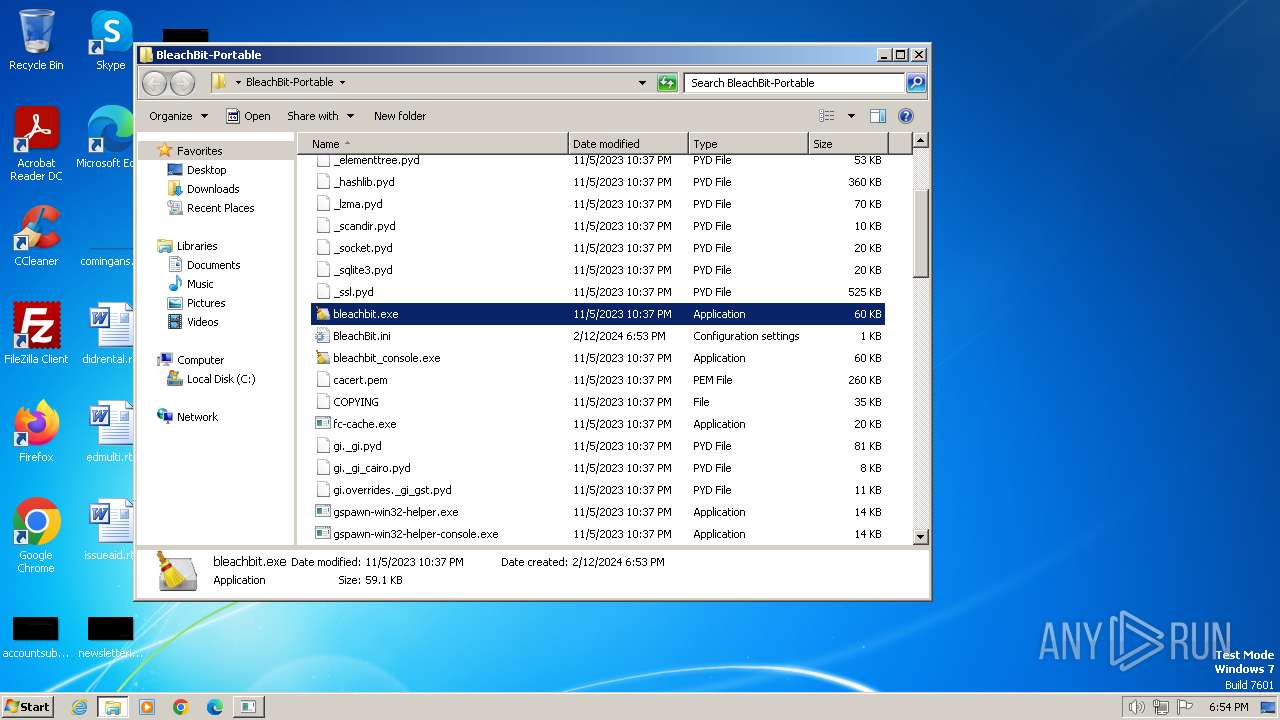Screen dimensions: 1280x720
Task: Click the search magnifier icon
Action: (916, 83)
